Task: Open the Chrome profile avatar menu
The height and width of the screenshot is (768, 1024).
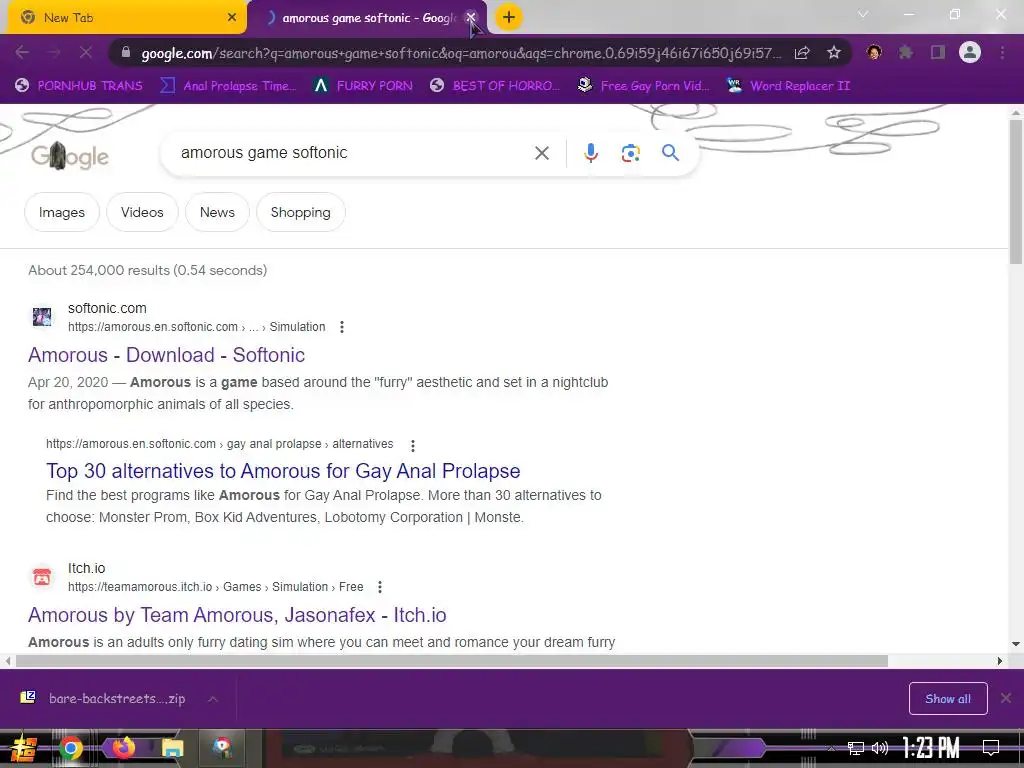Action: (970, 53)
